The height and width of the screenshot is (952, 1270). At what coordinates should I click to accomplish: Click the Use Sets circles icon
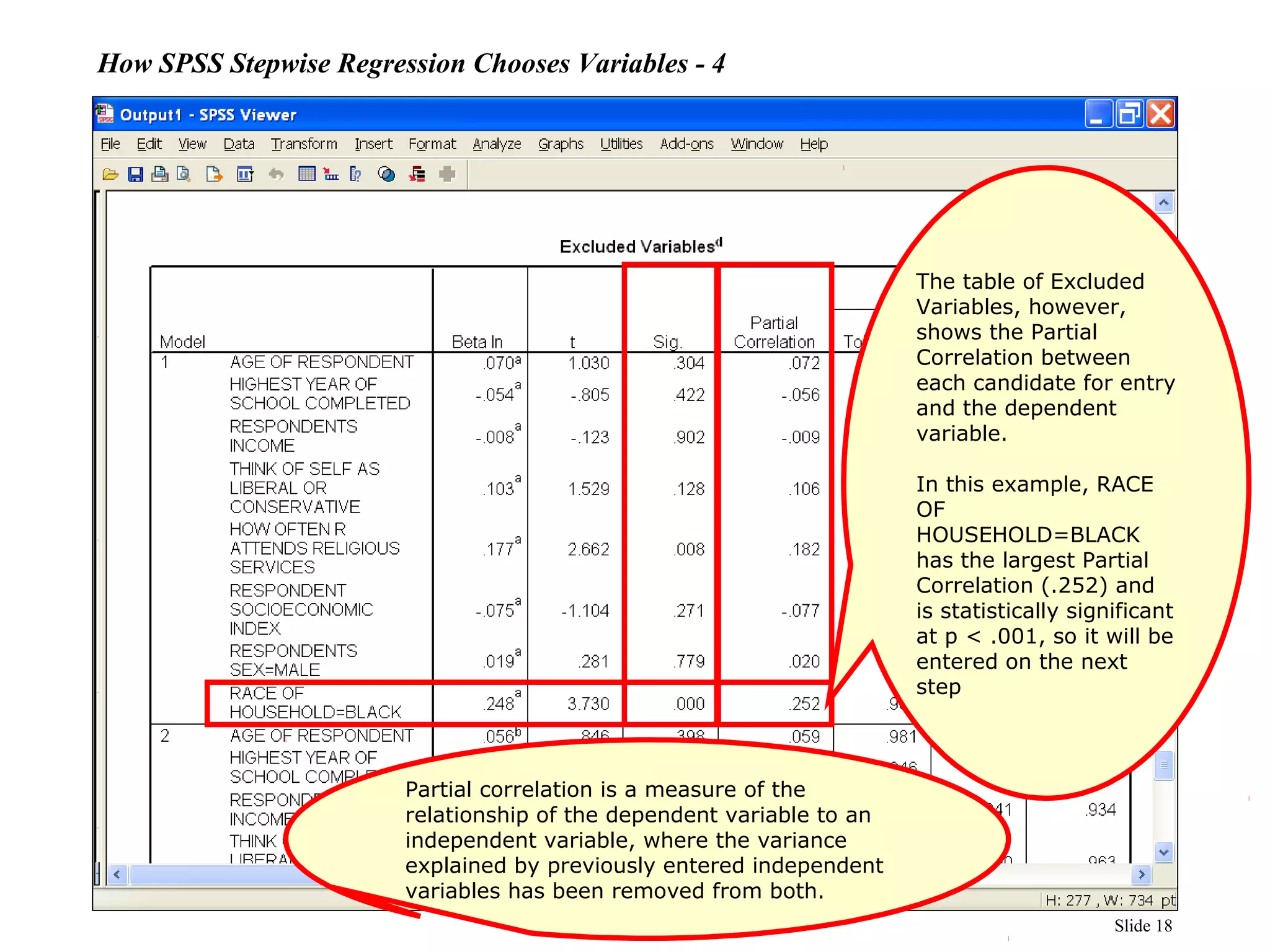point(386,174)
